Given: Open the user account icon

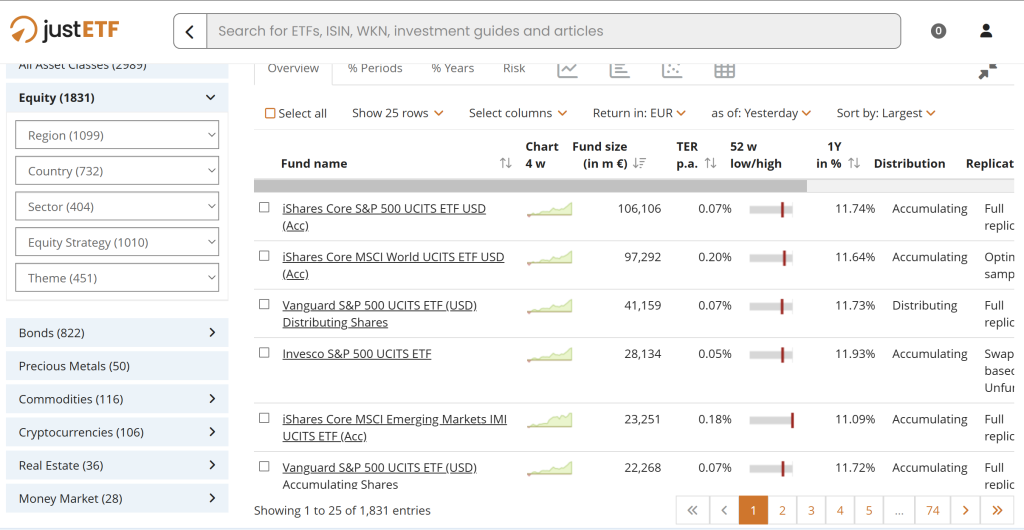Looking at the screenshot, I should click(986, 31).
